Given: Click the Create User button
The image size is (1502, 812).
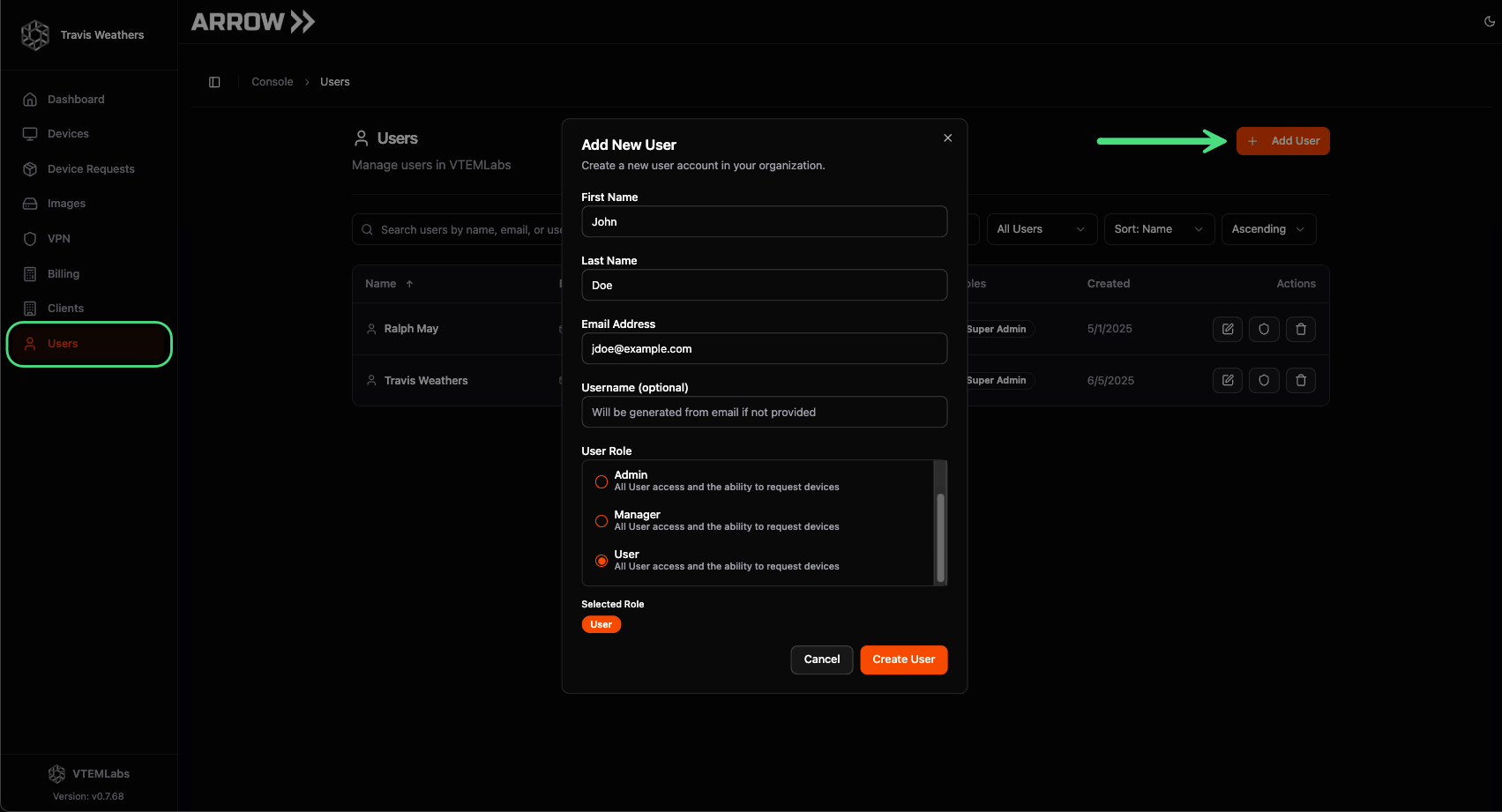Looking at the screenshot, I should point(903,659).
